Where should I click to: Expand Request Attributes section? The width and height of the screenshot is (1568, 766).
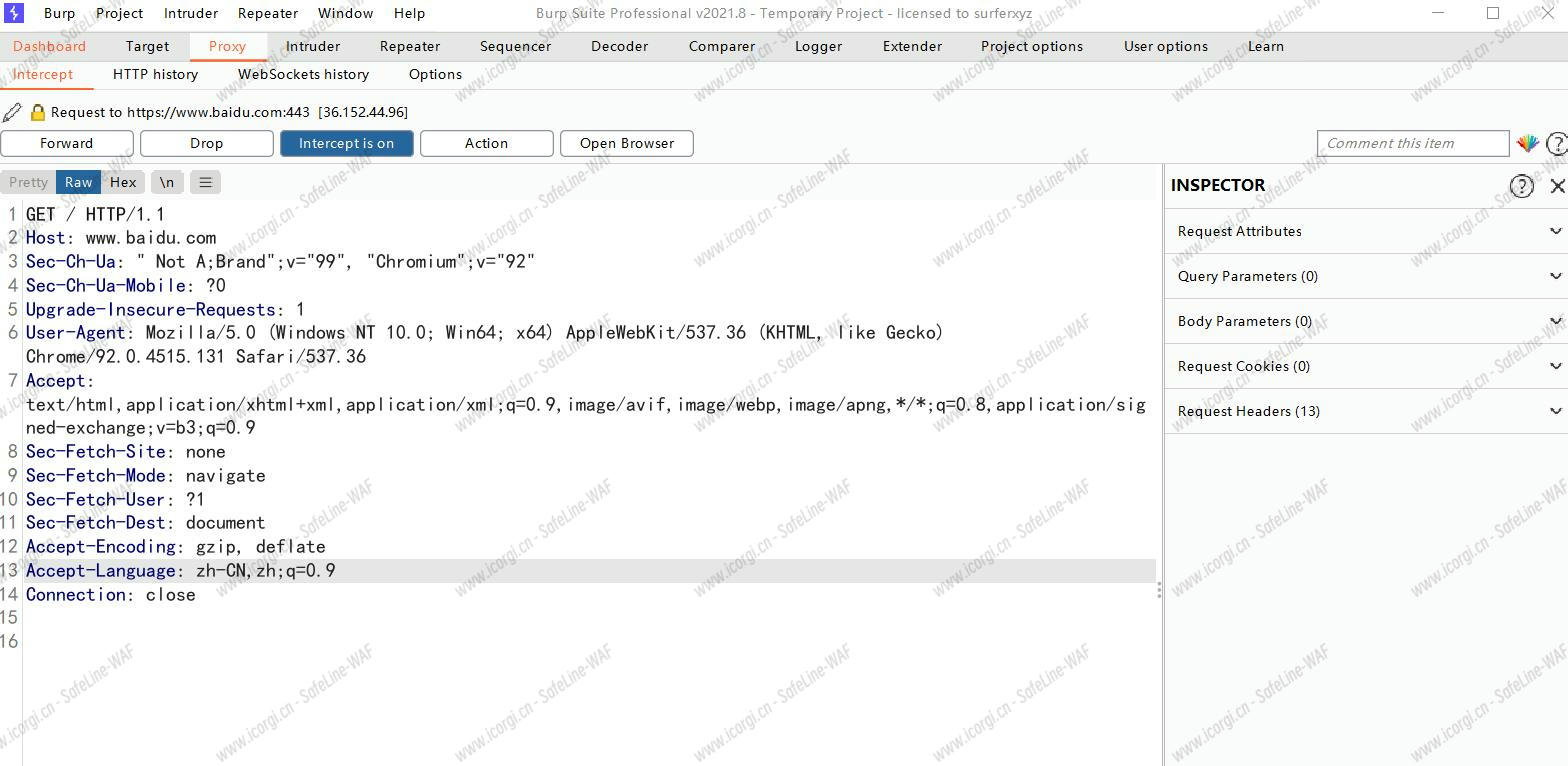click(x=1366, y=231)
